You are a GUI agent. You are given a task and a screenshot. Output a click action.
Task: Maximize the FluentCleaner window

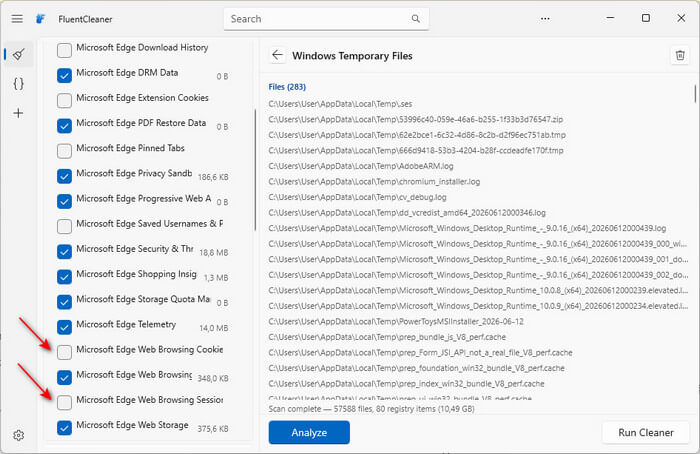click(646, 18)
